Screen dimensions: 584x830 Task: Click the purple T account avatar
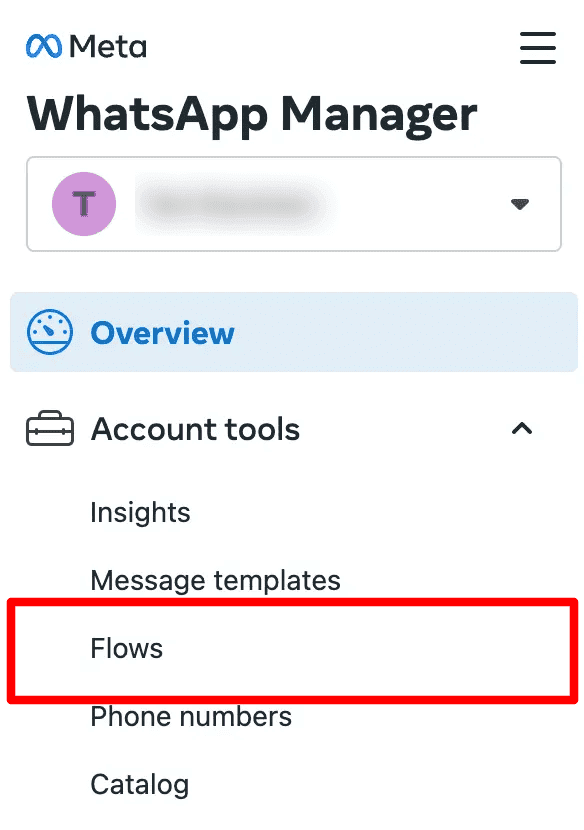[x=83, y=204]
